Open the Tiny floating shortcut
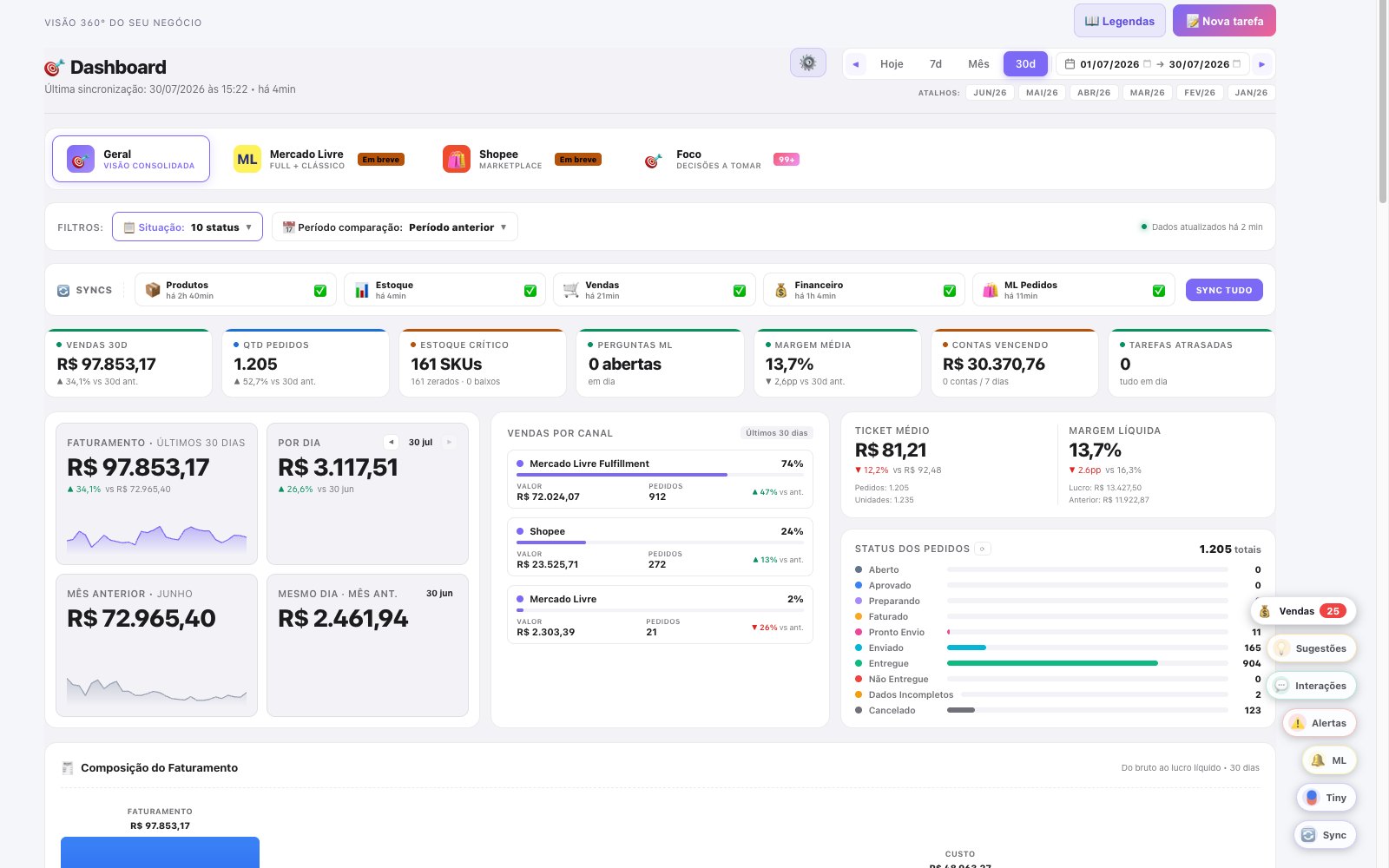Screen dimensions: 1389x868 pos(1326,798)
